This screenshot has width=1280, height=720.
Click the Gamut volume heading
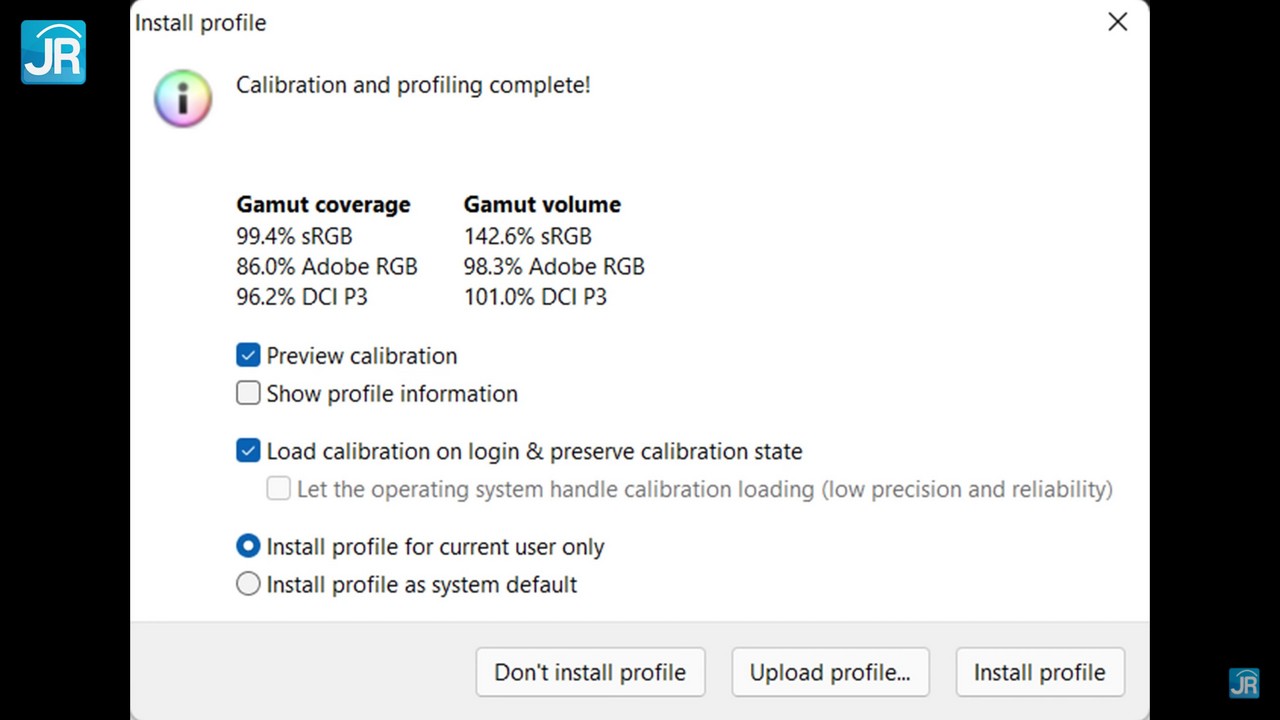point(542,205)
